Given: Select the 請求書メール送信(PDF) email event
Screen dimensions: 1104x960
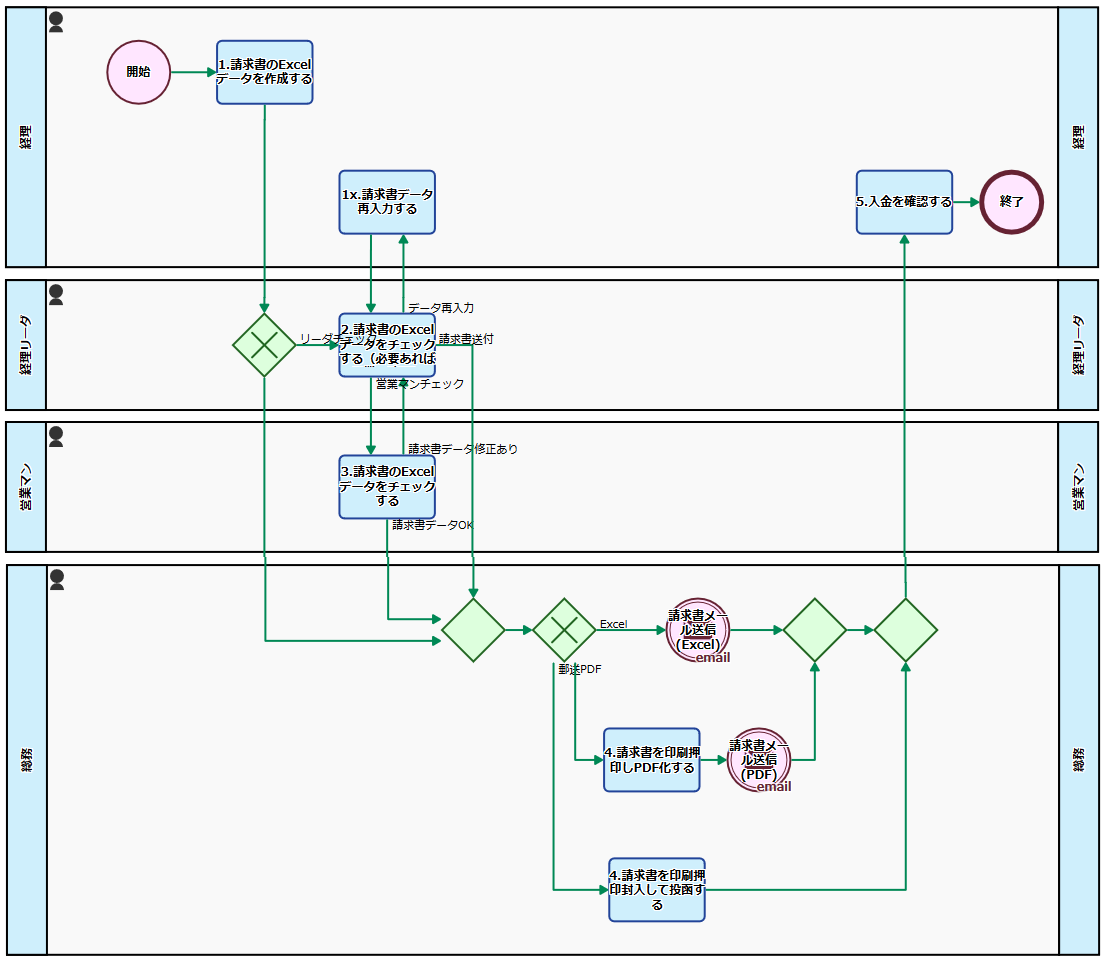Looking at the screenshot, I should [x=759, y=760].
